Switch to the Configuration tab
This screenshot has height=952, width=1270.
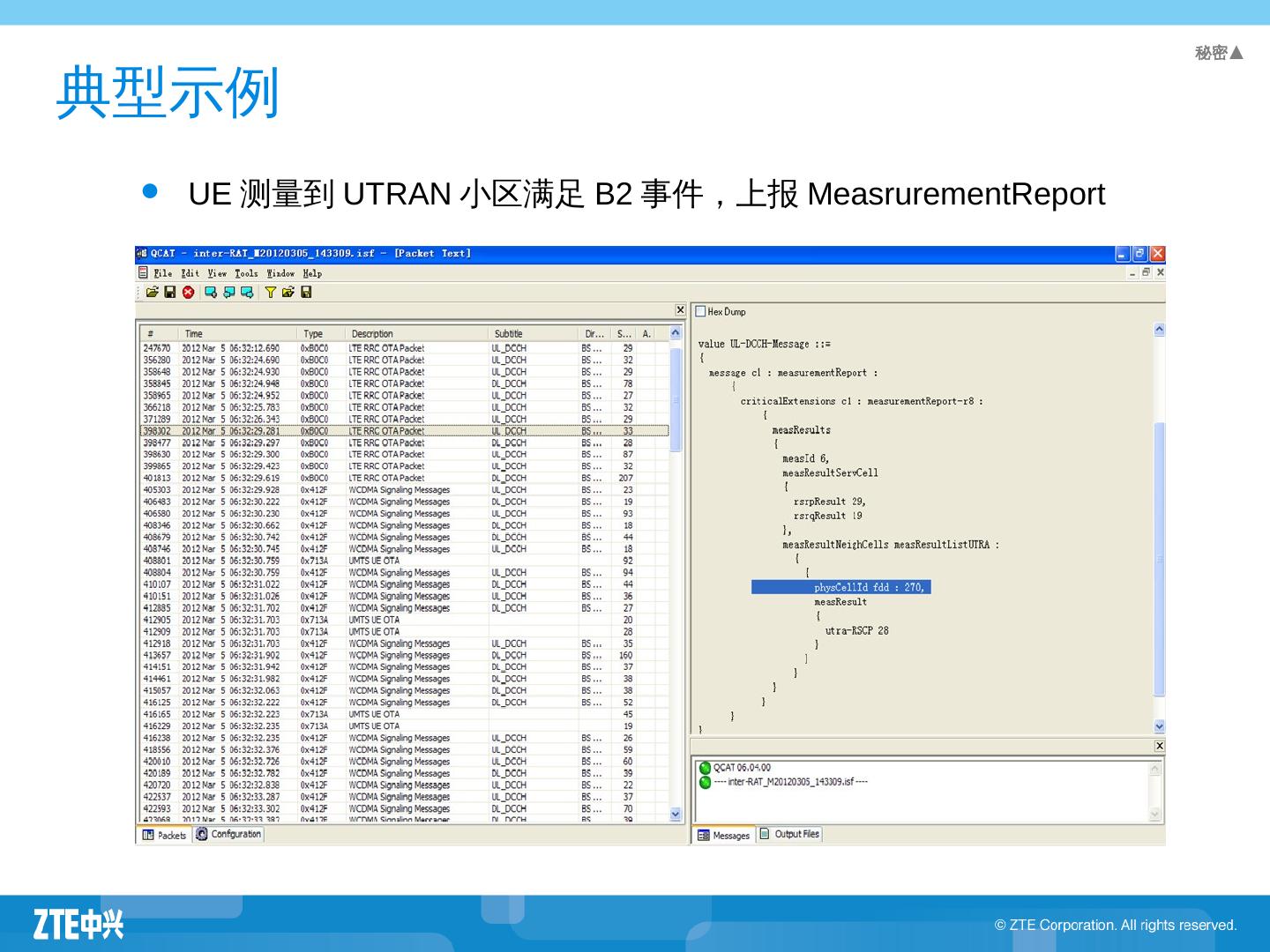click(229, 834)
